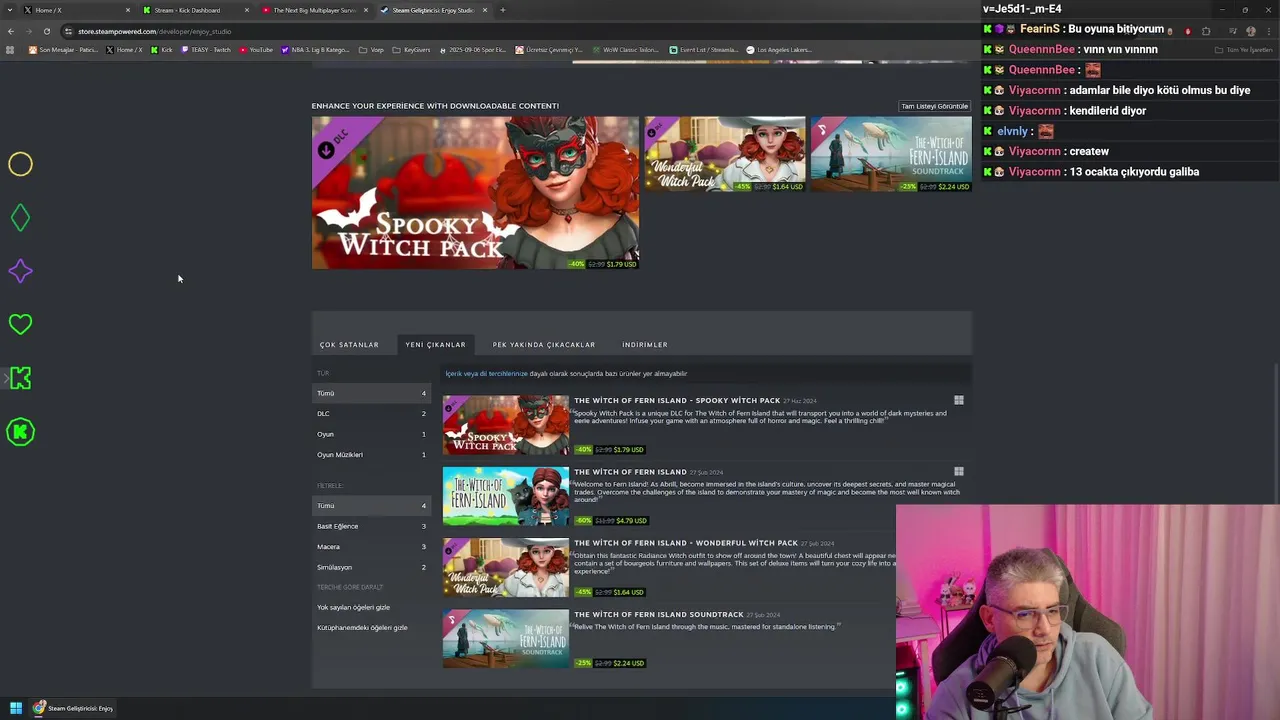The width and height of the screenshot is (1280, 720).
Task: Open the large Spooky Witch Pack DLC banner
Action: click(475, 193)
